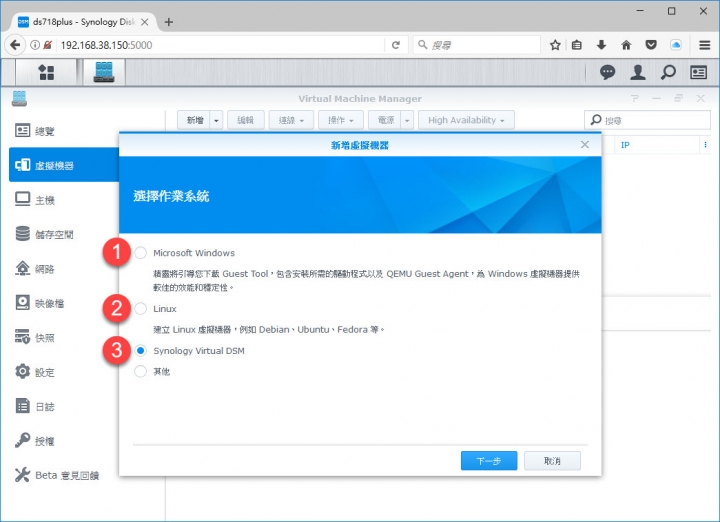Open the High Availability dropdown

[x=466, y=120]
